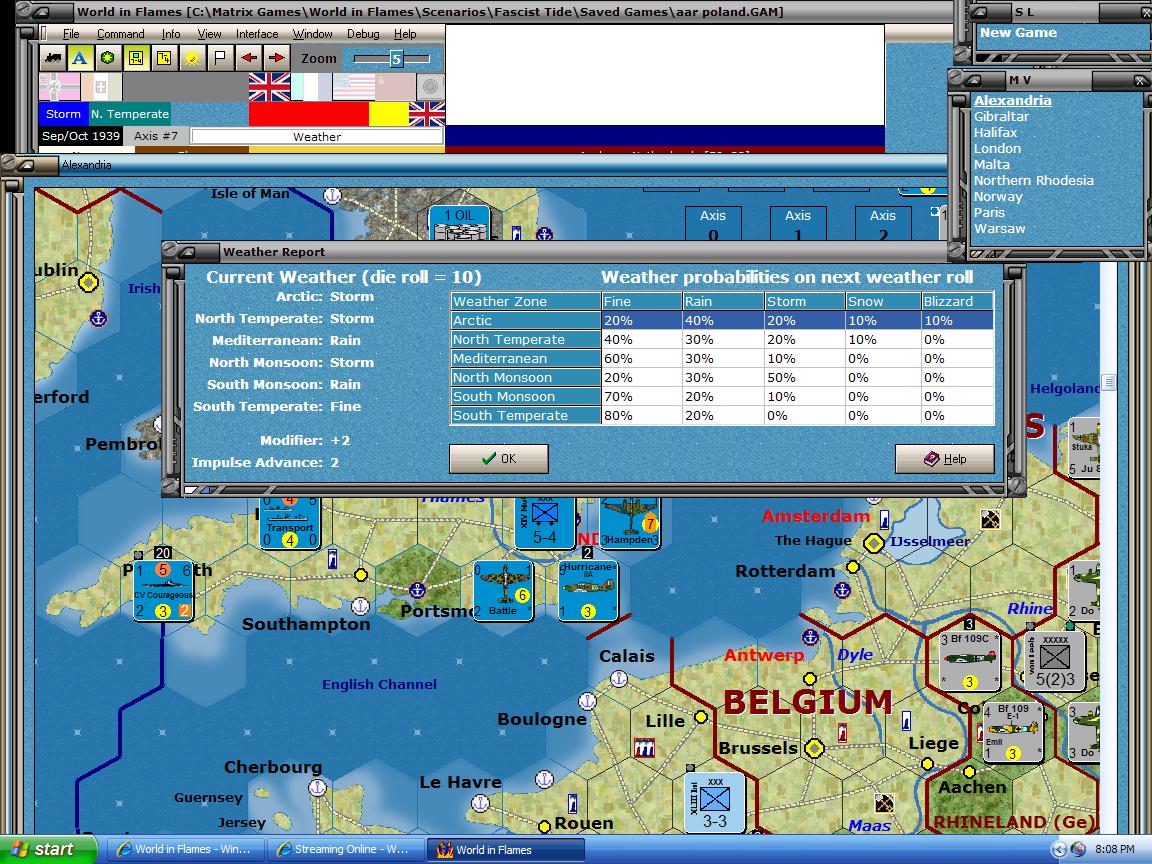Select Malta in the M V list
The height and width of the screenshot is (864, 1152).
[x=992, y=165]
